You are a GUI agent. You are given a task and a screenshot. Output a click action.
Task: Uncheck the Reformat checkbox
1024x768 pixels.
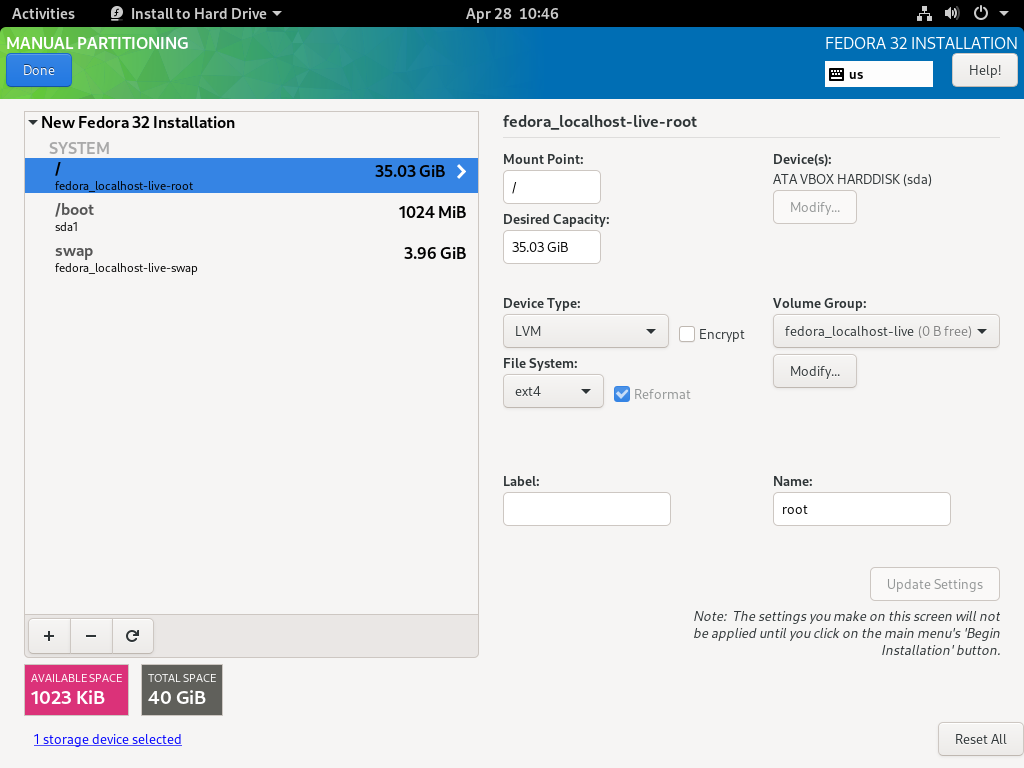(x=622, y=394)
